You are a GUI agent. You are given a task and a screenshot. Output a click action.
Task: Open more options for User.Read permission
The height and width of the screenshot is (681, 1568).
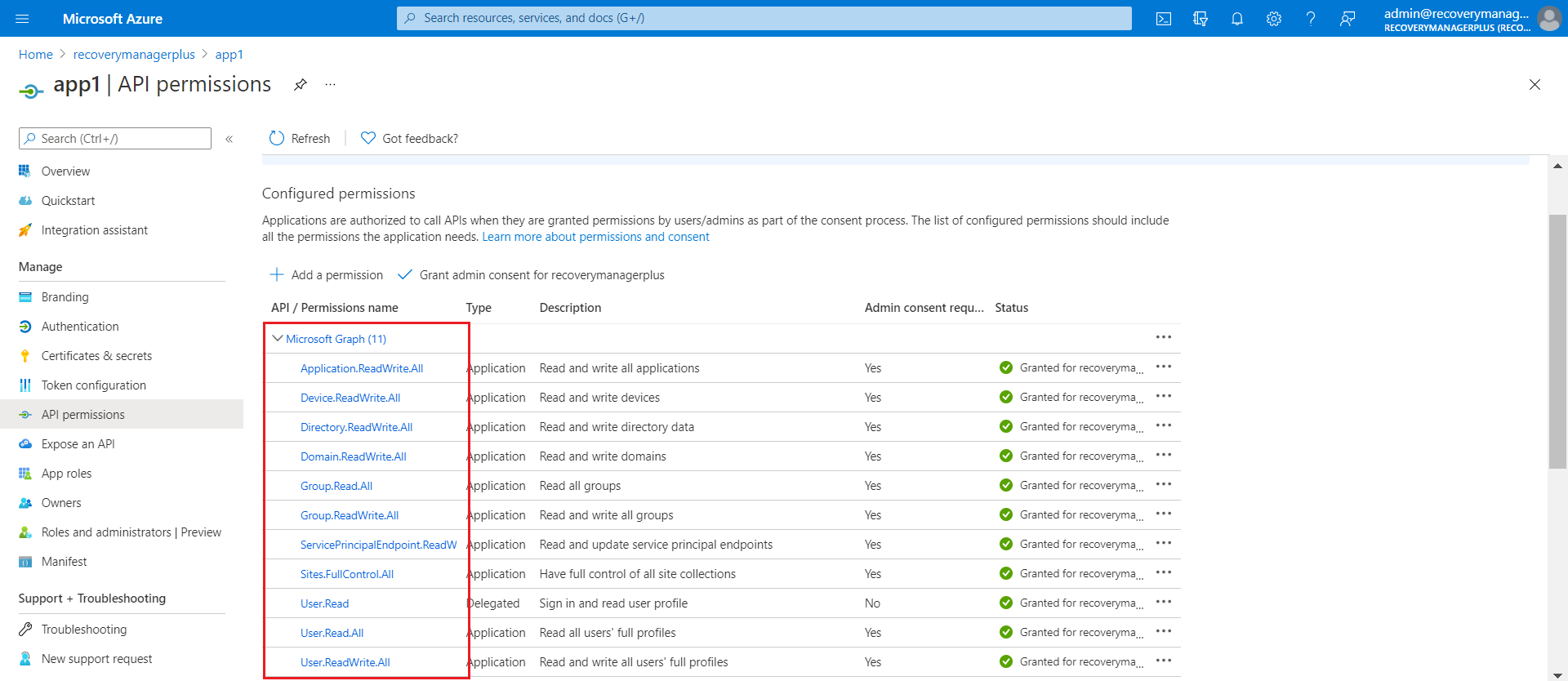(1164, 602)
